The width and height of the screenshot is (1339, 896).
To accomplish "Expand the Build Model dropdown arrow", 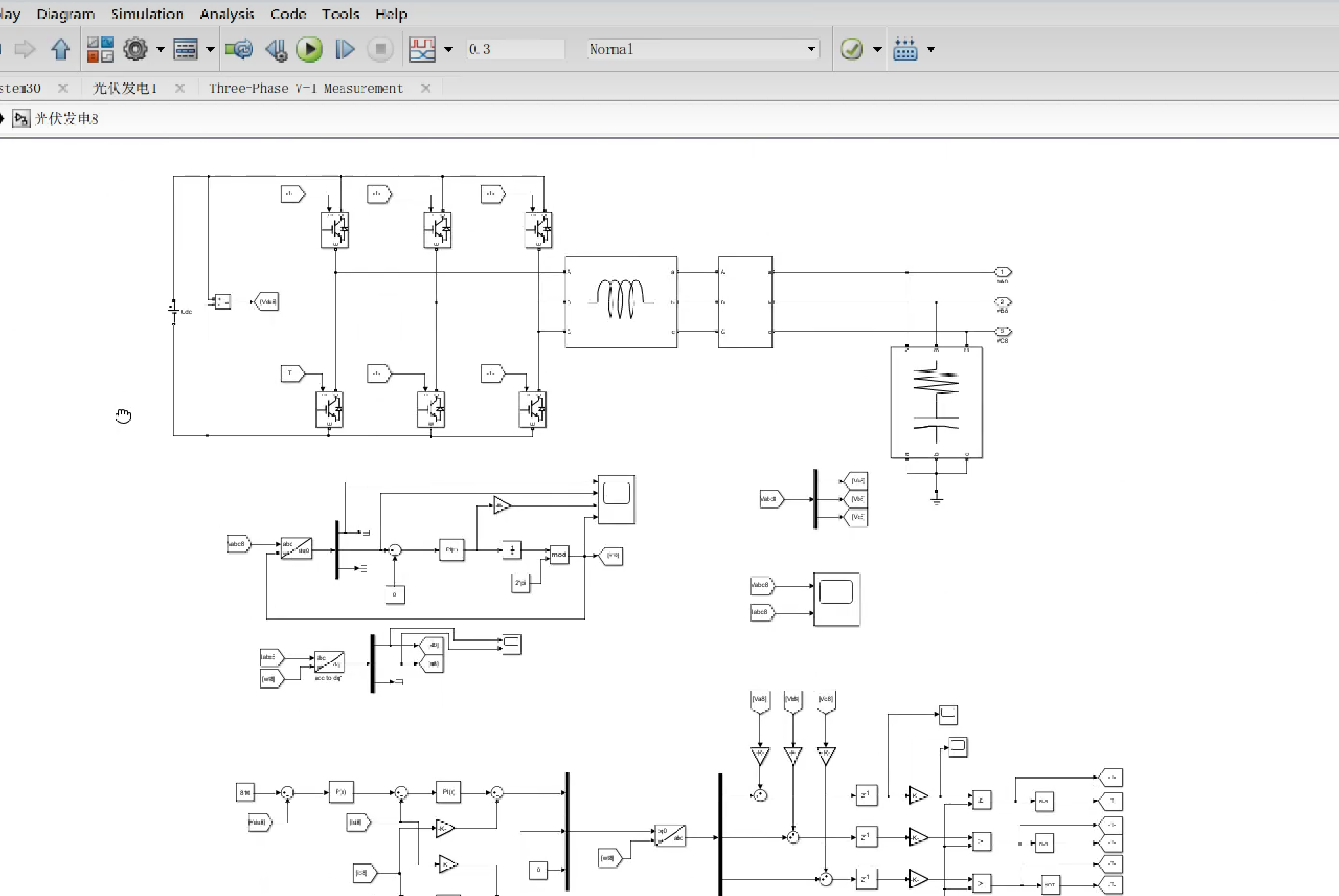I will 931,49.
